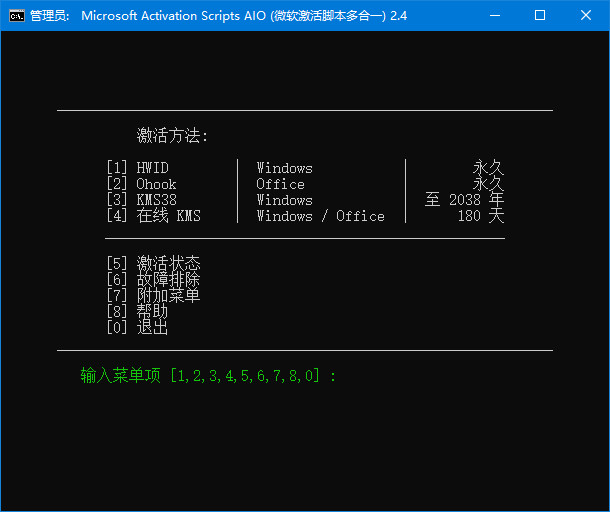Click the '180 天' duration text
The image size is (610, 512).
481,216
